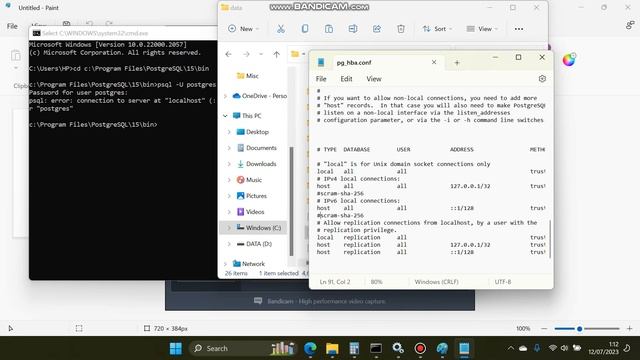Click Windows (CRLF) in Notepad status bar
This screenshot has height=360, width=640.
pos(436,282)
